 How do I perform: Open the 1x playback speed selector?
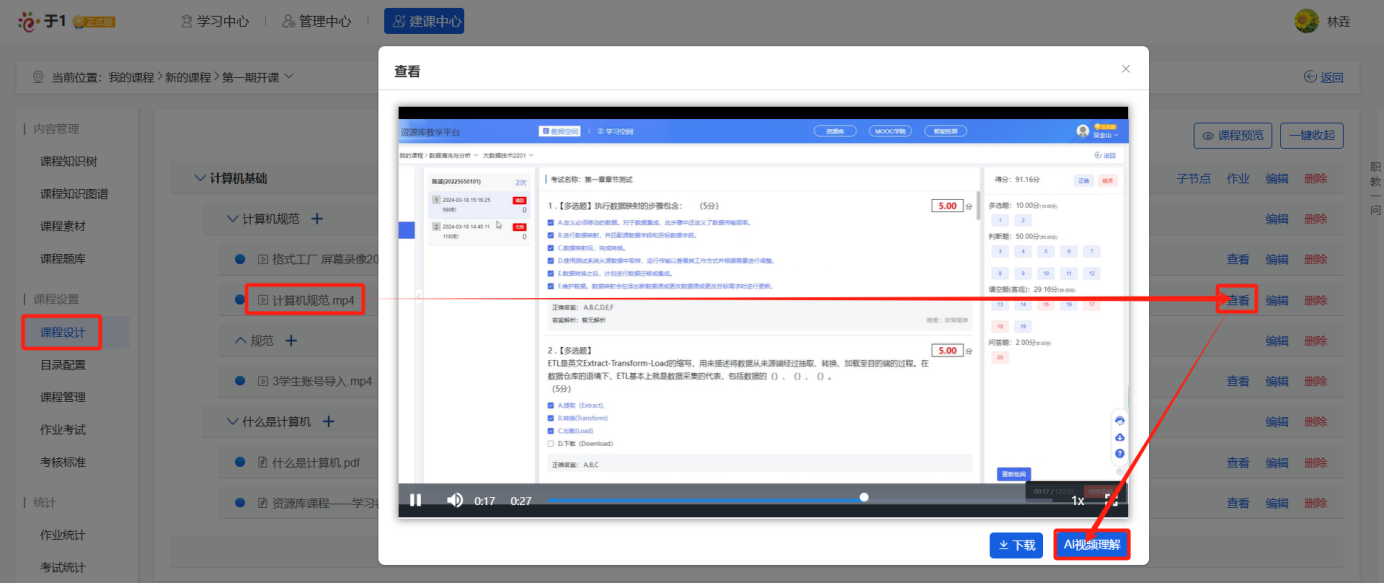[1078, 500]
